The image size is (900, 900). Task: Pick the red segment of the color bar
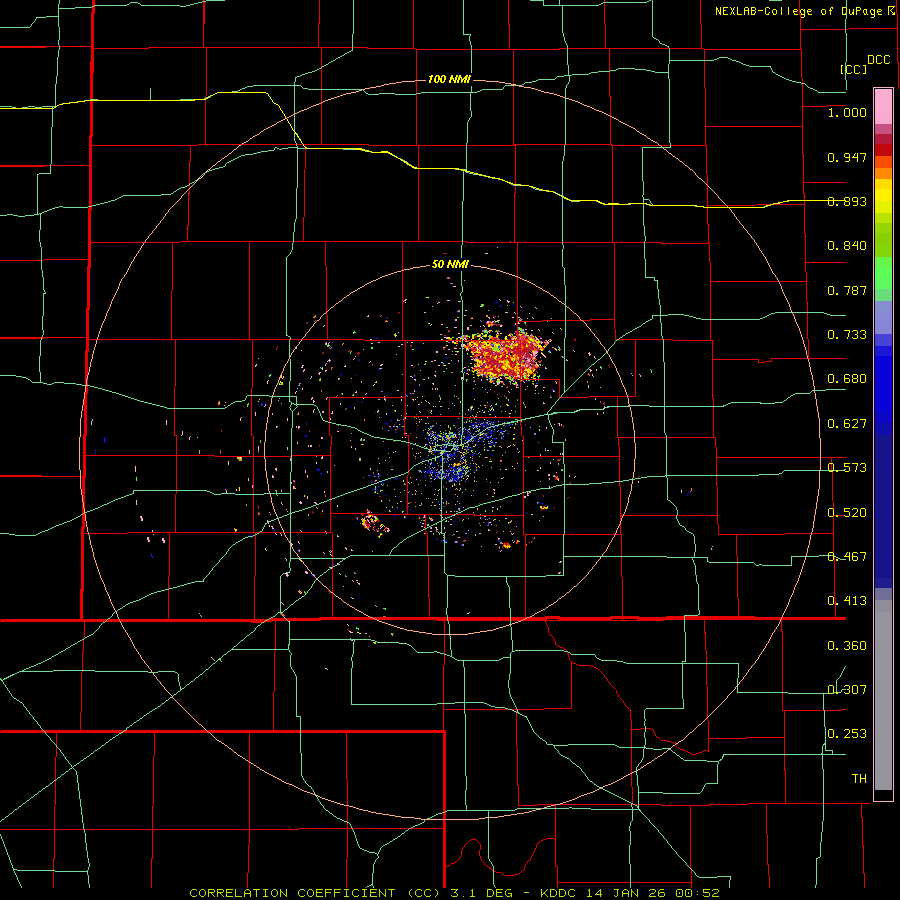tap(883, 150)
